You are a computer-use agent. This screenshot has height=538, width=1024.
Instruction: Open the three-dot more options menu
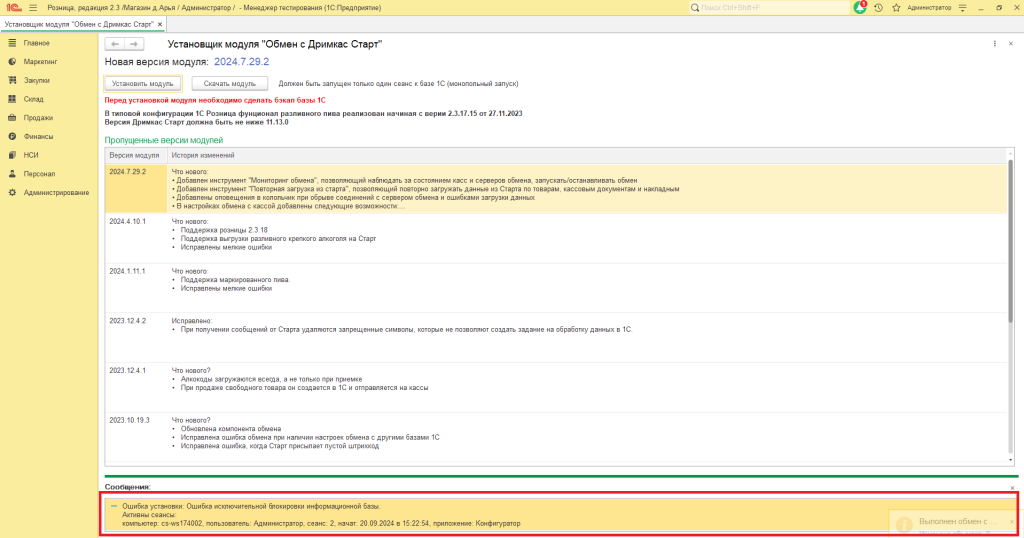pos(995,44)
